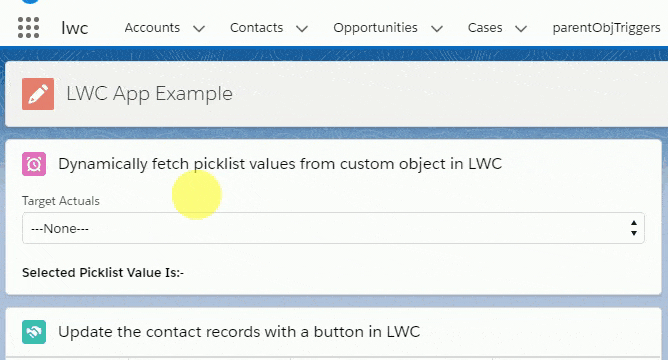Click the Update the contact records title
Image resolution: width=668 pixels, height=360 pixels.
tap(239, 332)
